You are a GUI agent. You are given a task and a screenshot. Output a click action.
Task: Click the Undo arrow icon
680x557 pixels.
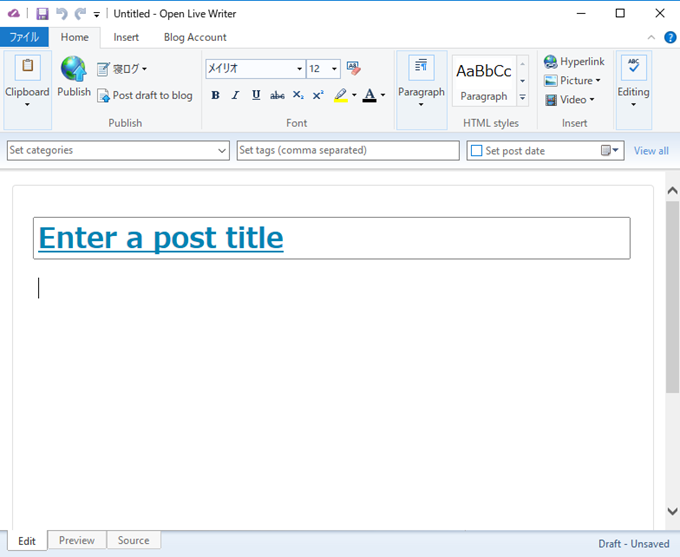[62, 14]
